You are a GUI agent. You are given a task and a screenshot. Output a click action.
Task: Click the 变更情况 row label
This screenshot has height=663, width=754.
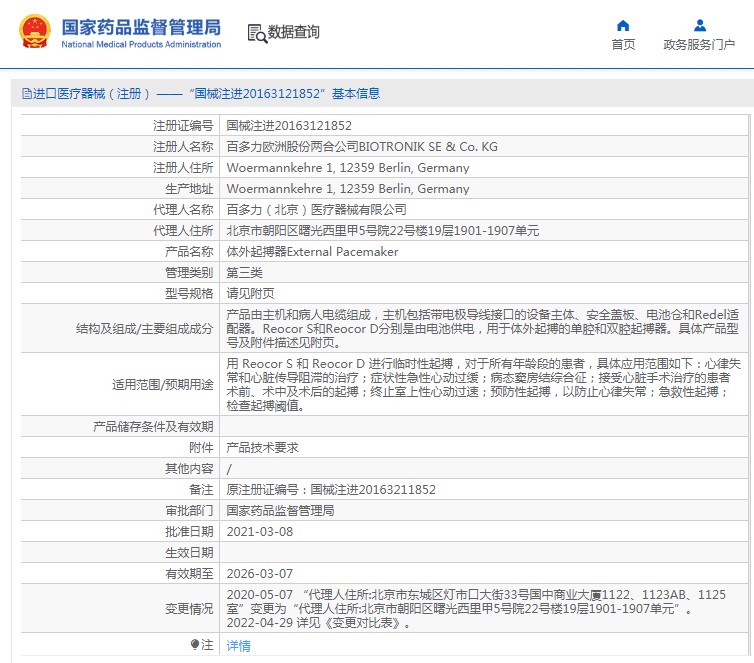pyautogui.click(x=188, y=608)
